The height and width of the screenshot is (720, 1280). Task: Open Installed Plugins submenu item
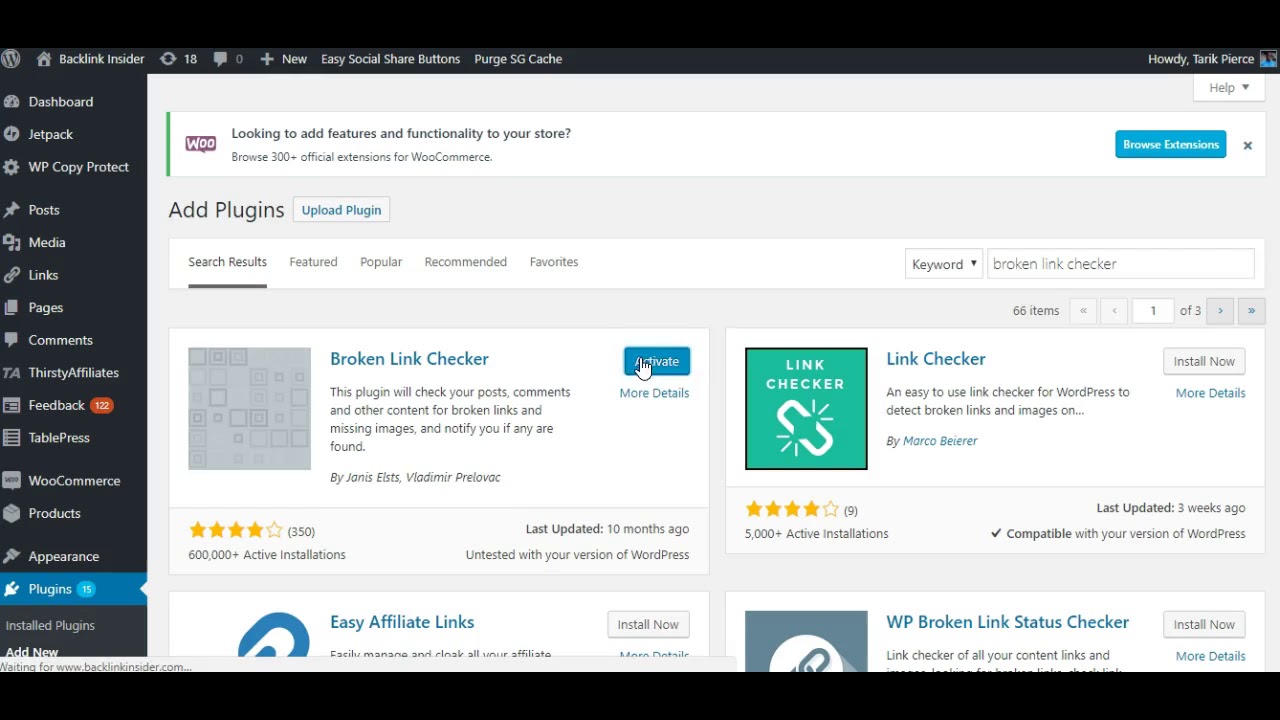[50, 626]
